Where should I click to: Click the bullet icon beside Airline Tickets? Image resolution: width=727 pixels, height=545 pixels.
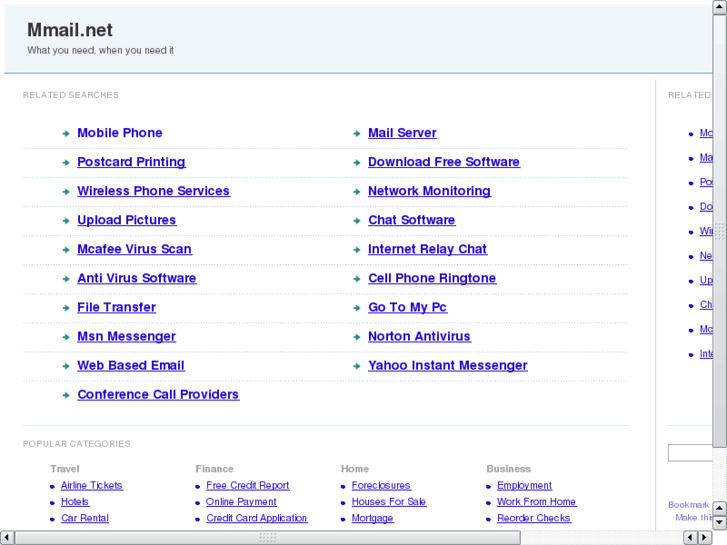pos(52,486)
